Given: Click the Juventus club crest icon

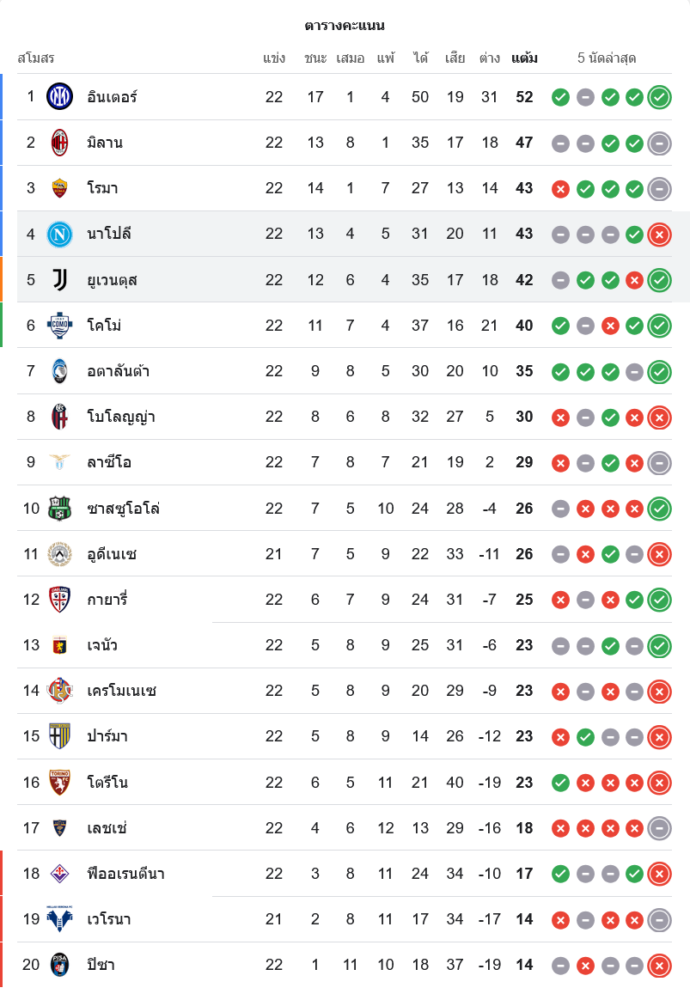Looking at the screenshot, I should 60,280.
